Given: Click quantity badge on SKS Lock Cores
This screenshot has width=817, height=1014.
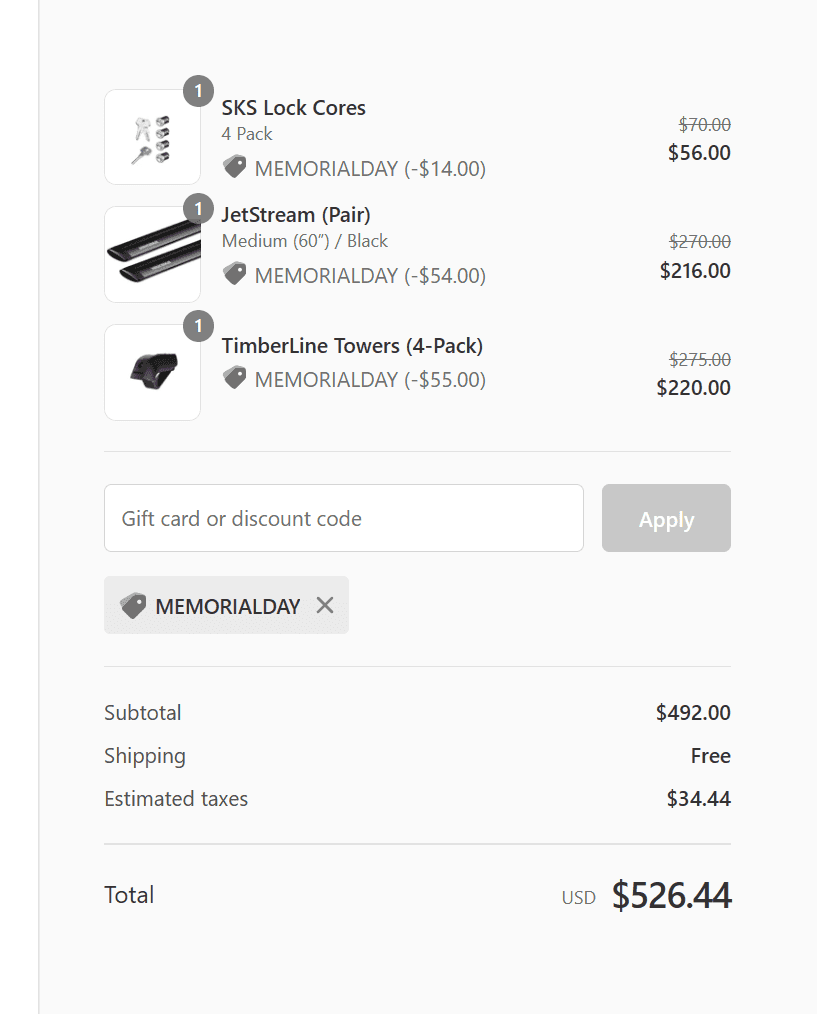Looking at the screenshot, I should (x=198, y=91).
